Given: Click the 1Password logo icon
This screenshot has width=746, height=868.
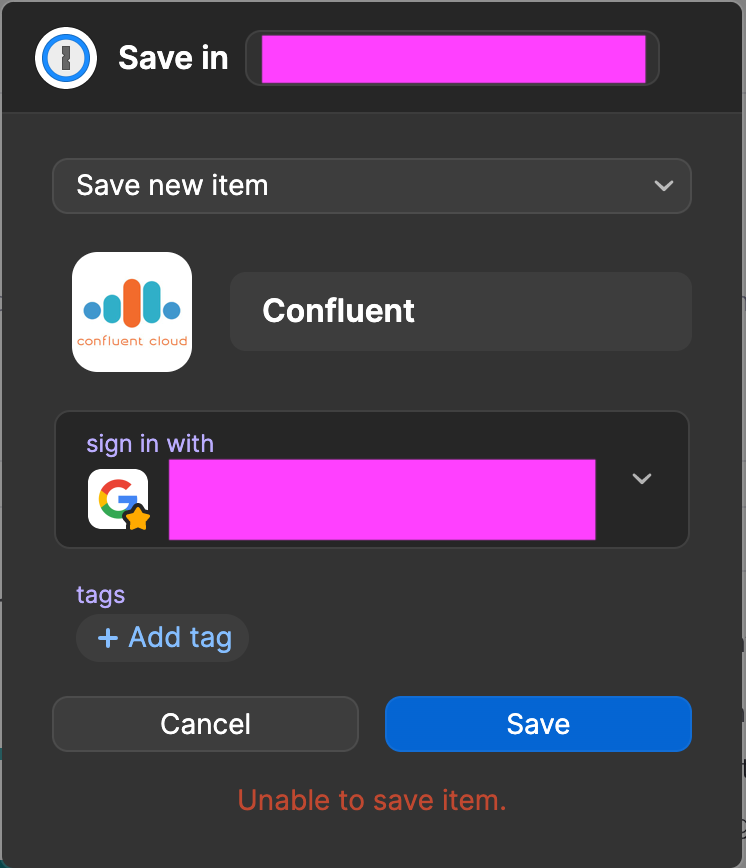Looking at the screenshot, I should click(x=66, y=58).
